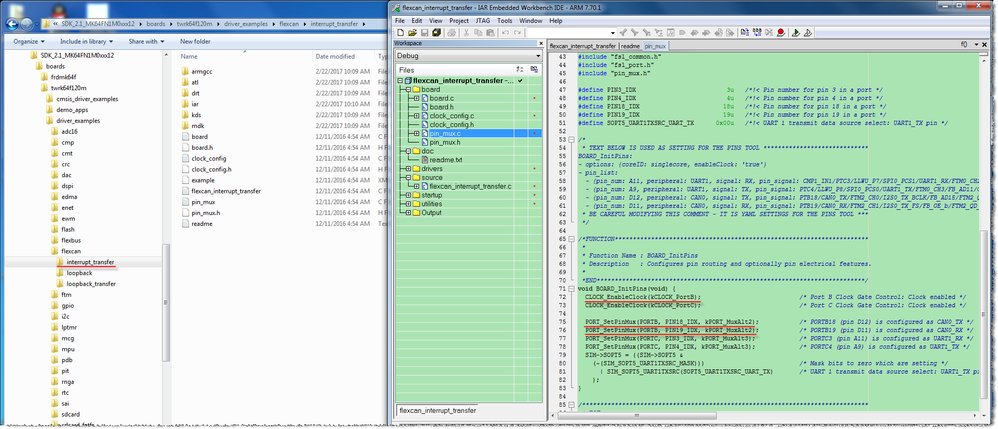The image size is (998, 429).
Task: Click the Undo arrow icon in IAR
Action: pos(505,32)
